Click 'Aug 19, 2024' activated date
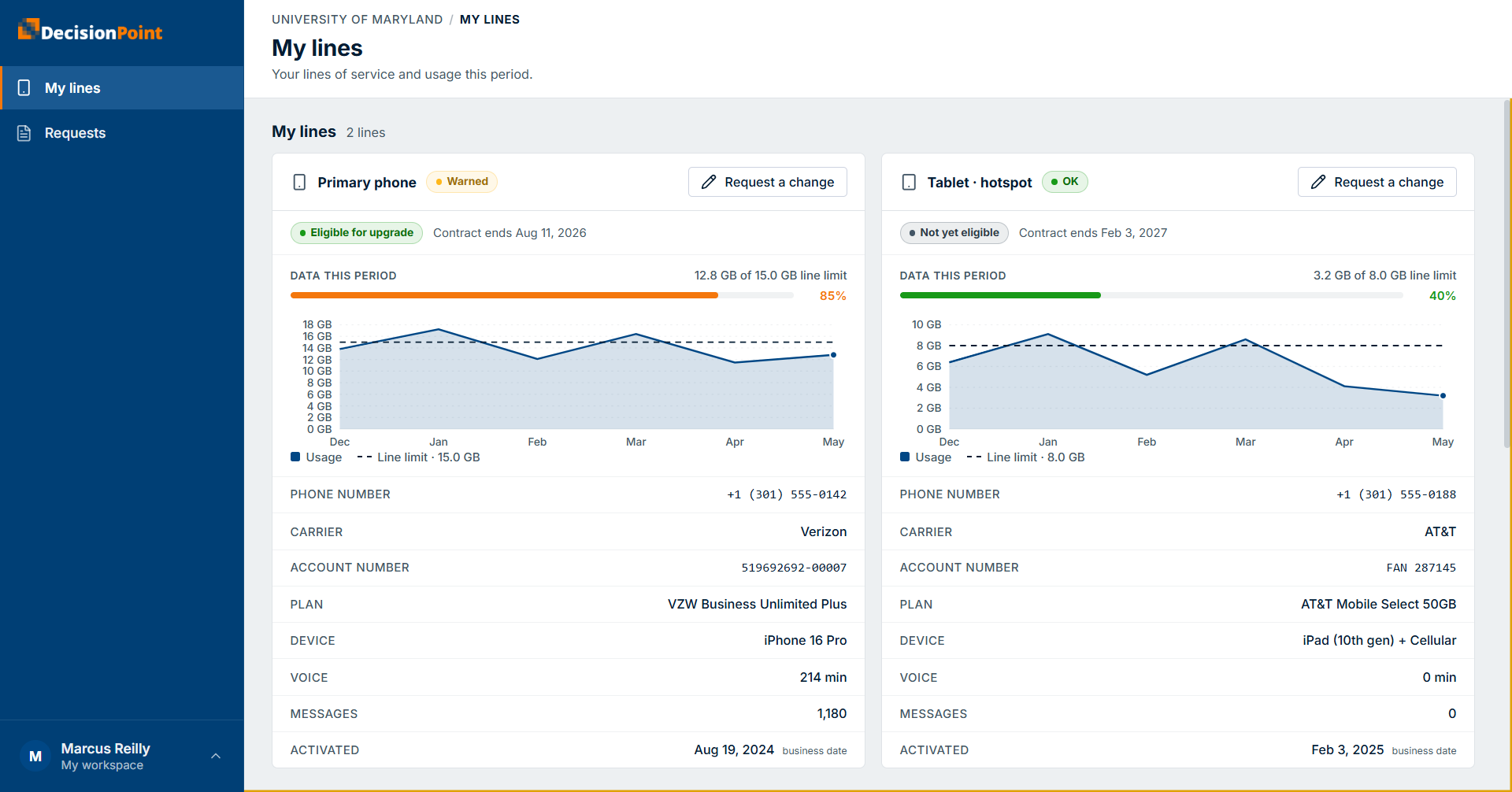Screen dimensions: 1512x792 tap(734, 749)
